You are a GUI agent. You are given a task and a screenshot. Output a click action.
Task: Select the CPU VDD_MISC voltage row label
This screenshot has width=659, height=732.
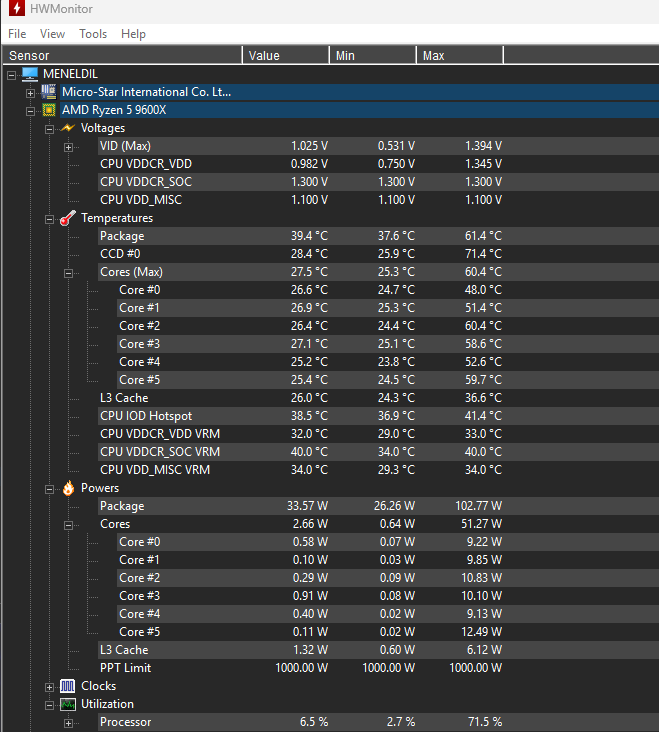[141, 200]
